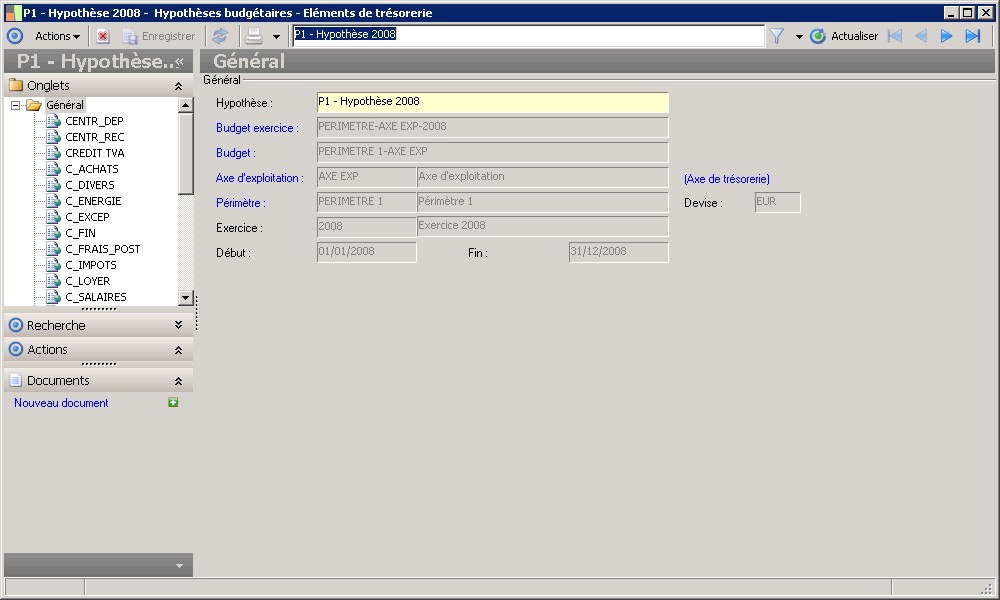Image resolution: width=1000 pixels, height=600 pixels.
Task: Go to the last record
Action: point(973,36)
